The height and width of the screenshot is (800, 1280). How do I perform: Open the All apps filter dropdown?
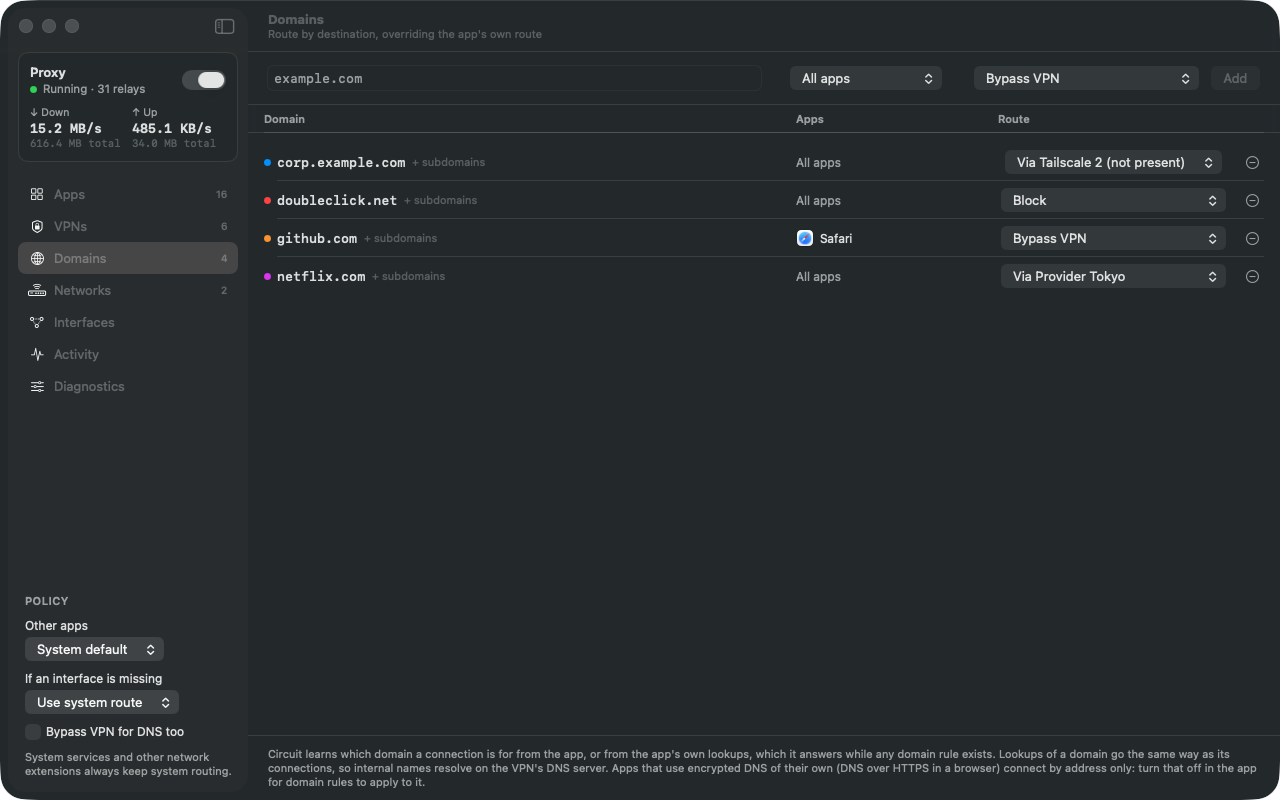click(866, 78)
